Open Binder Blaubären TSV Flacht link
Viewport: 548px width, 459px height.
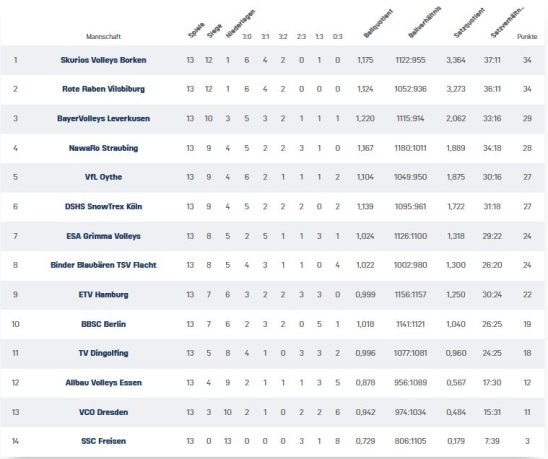point(103,265)
